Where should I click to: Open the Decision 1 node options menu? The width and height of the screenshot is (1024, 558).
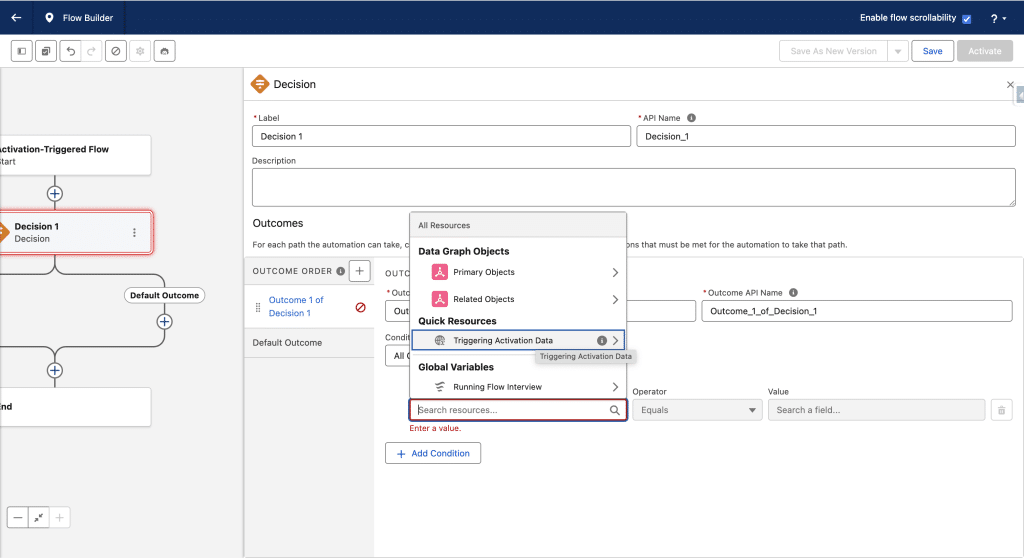(134, 232)
